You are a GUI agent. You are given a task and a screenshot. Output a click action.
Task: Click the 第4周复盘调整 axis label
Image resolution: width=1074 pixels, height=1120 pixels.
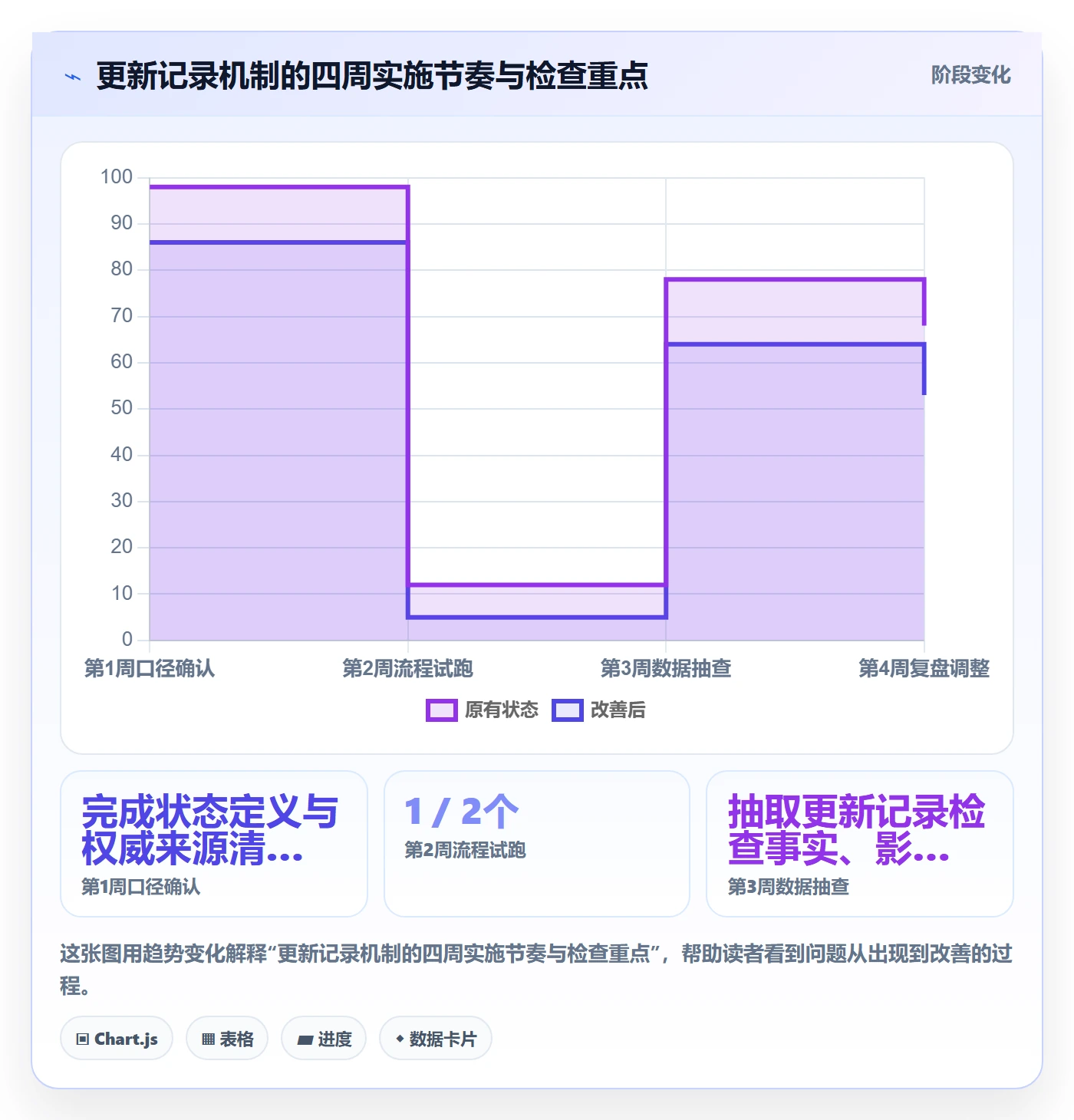point(924,668)
